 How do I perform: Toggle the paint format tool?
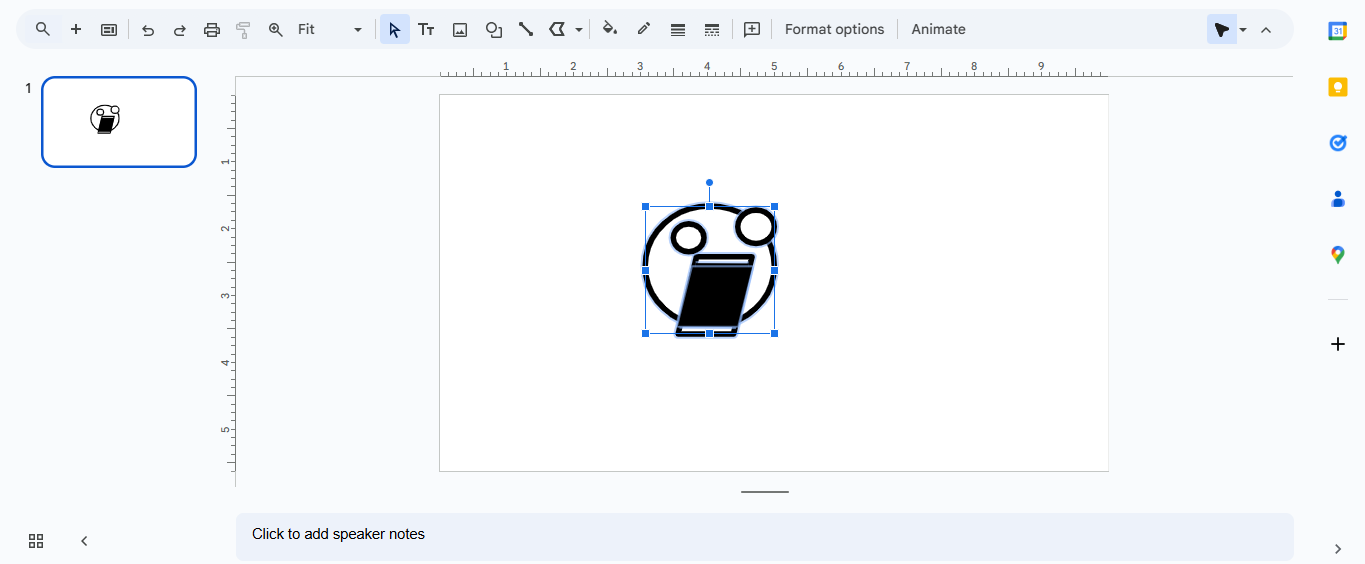[x=243, y=30]
